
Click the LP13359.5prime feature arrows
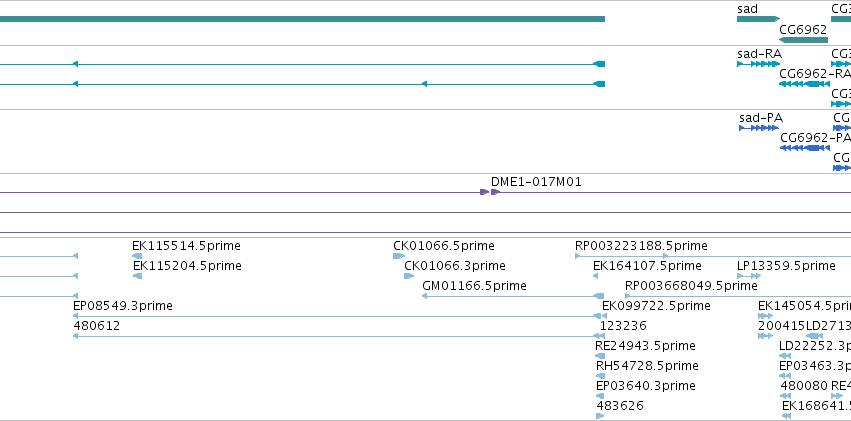pos(749,276)
